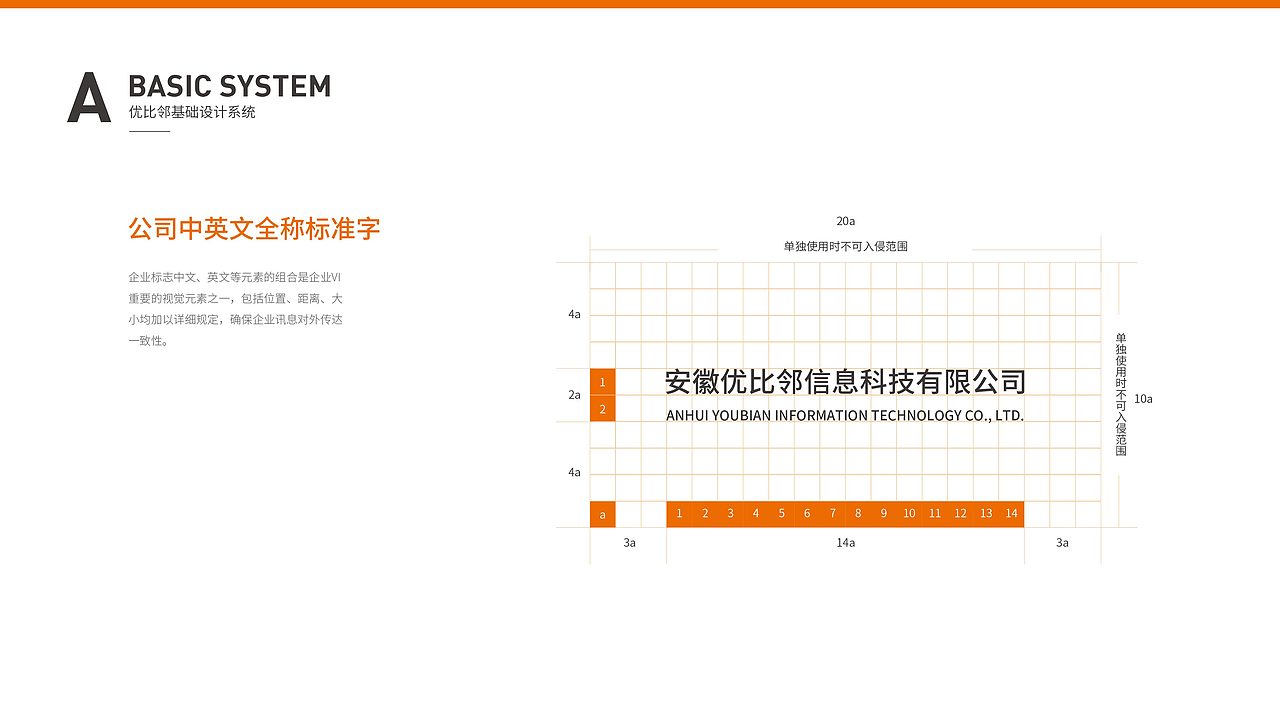Click the 4a label above the 2a label
The height and width of the screenshot is (720, 1280).
[574, 314]
